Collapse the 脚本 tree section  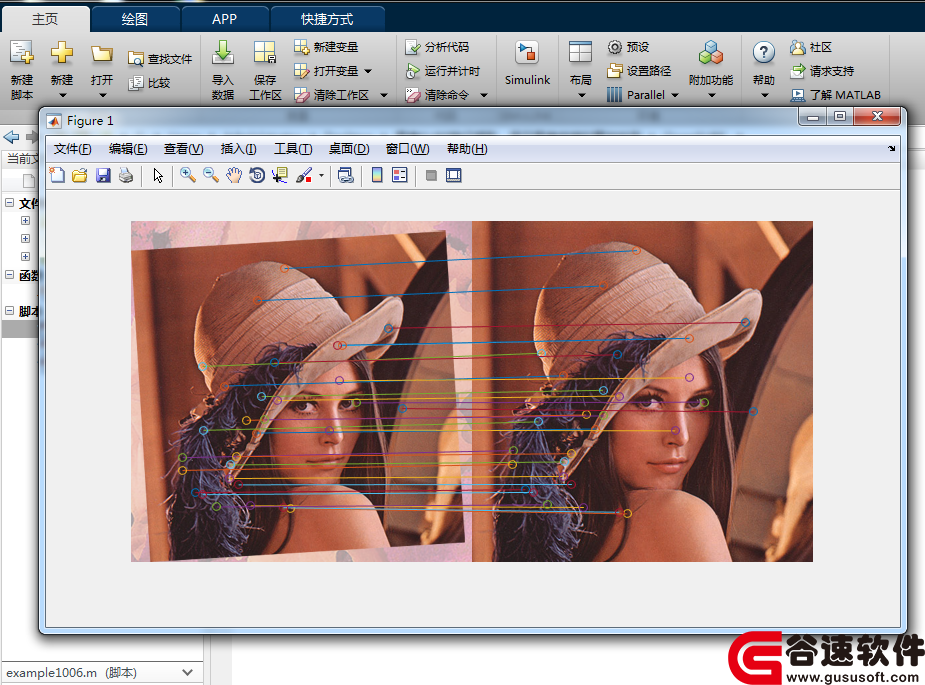[x=9, y=310]
